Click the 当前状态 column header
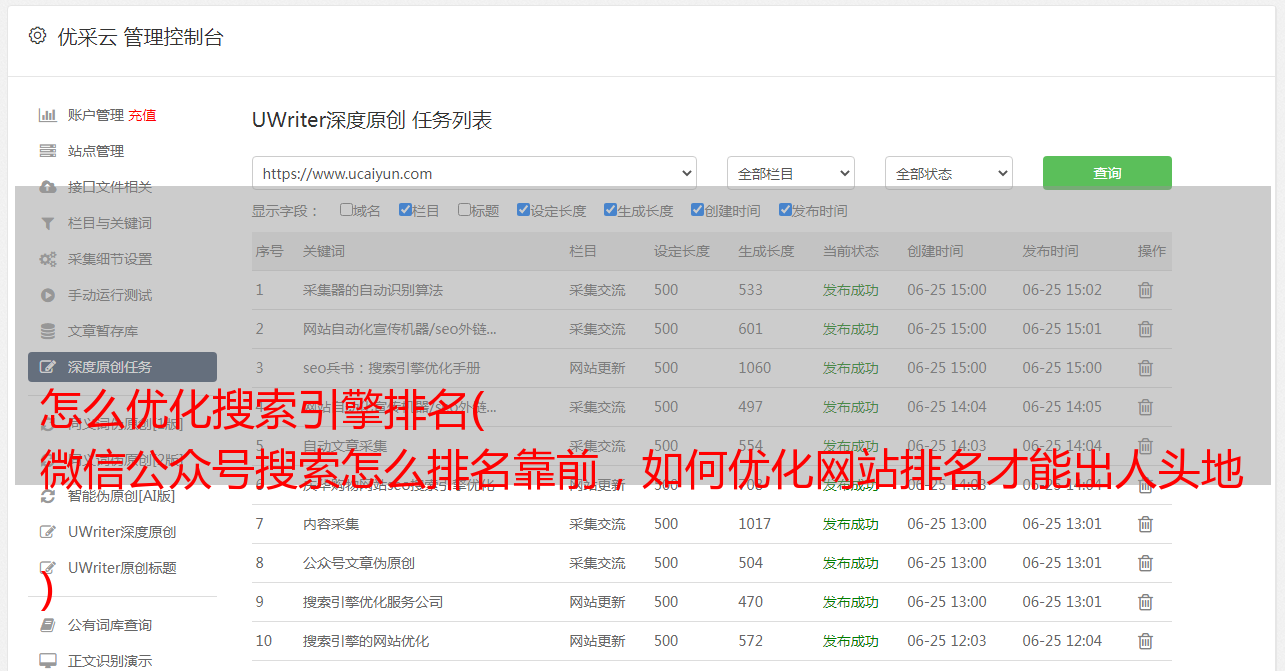Screen dimensions: 1285x671 851,251
